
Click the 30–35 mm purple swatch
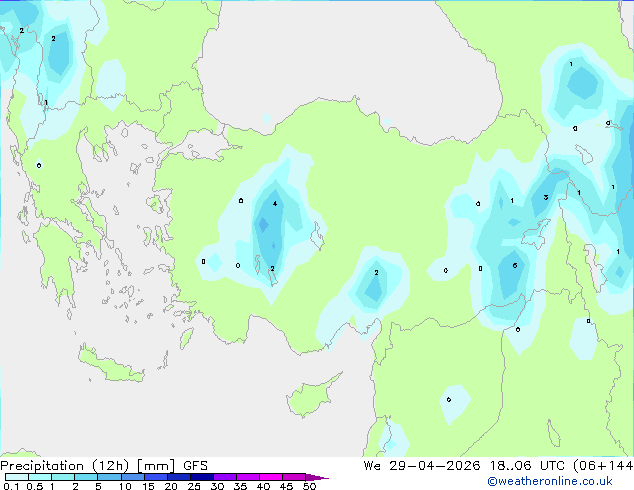(x=225, y=477)
